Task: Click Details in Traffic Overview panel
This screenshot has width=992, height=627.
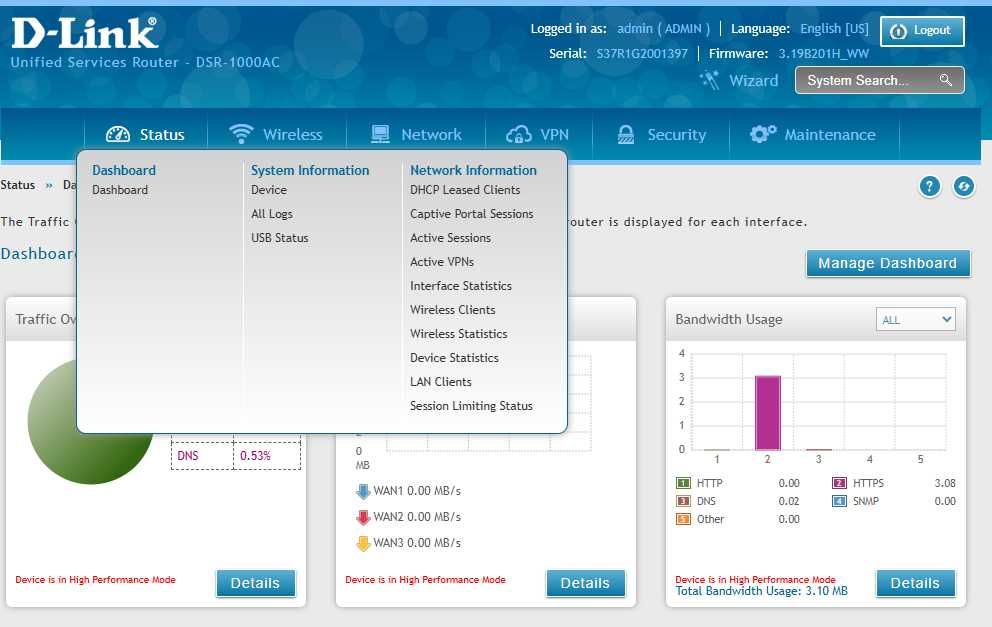Action: click(255, 583)
